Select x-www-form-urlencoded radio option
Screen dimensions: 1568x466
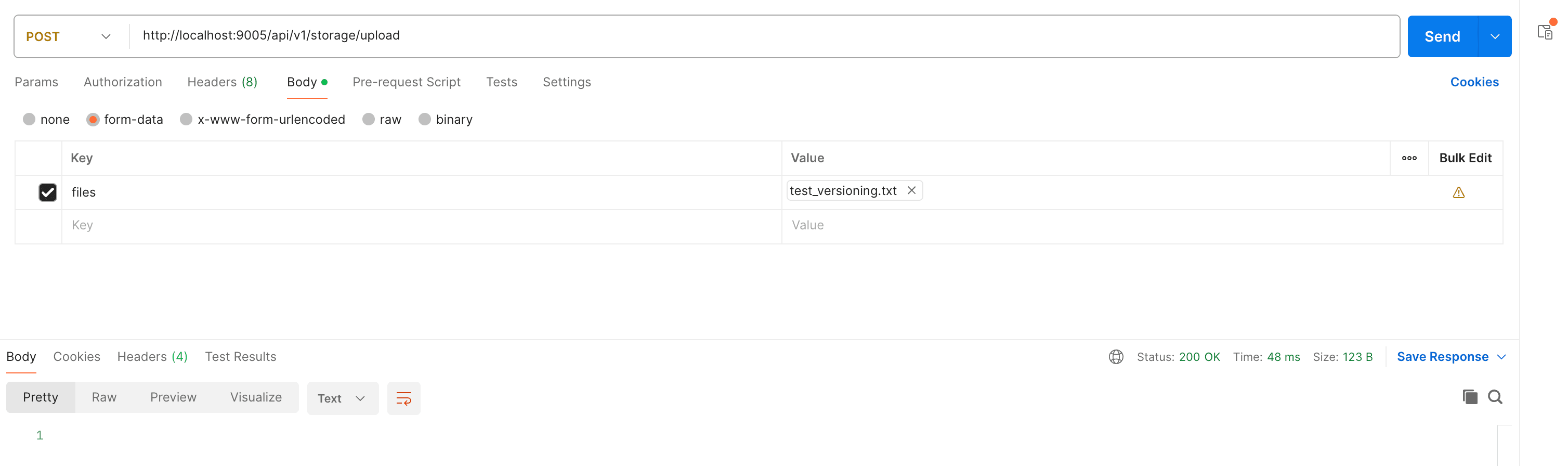point(186,120)
